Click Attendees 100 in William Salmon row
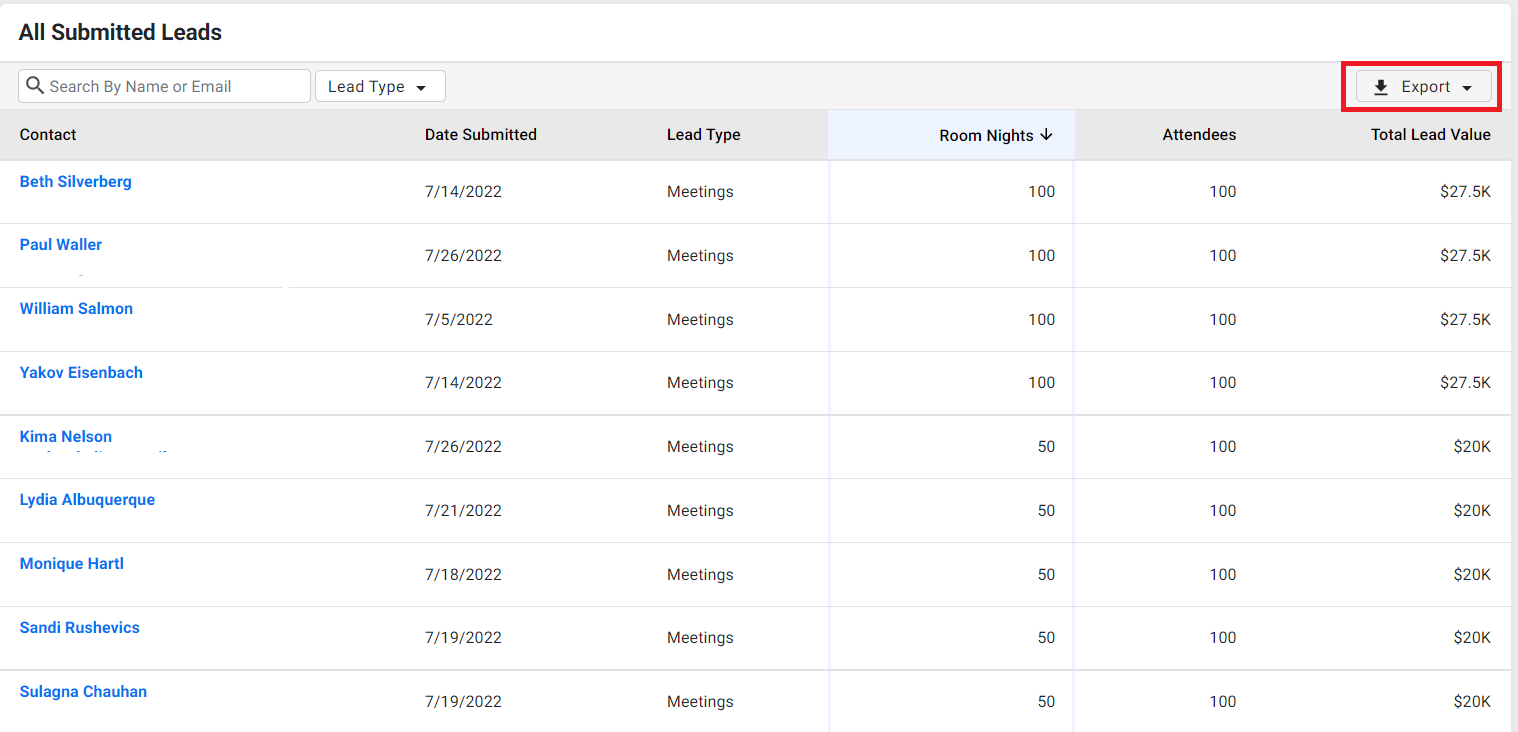Screen dimensions: 1518x732 pyautogui.click(x=1222, y=319)
